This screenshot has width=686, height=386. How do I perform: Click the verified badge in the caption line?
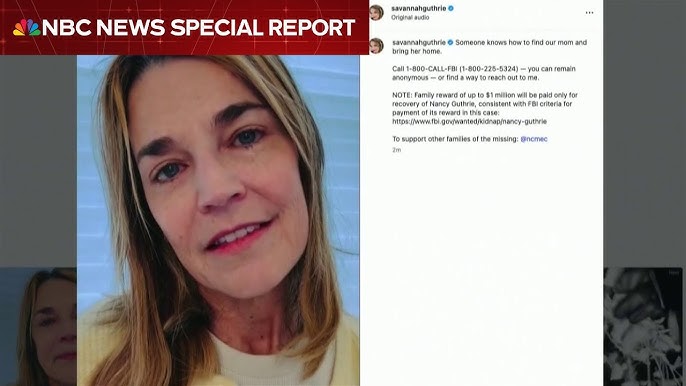coord(450,42)
